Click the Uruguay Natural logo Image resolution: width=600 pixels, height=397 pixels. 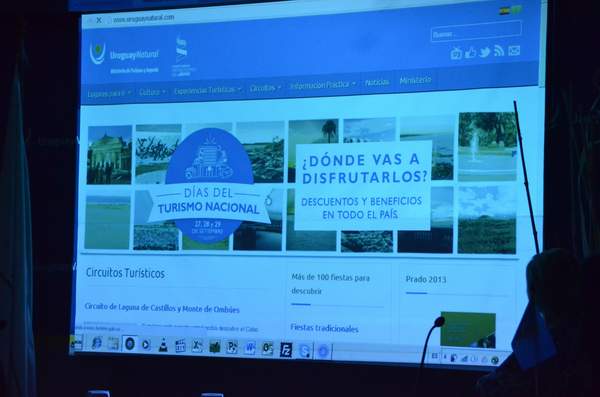tap(124, 57)
